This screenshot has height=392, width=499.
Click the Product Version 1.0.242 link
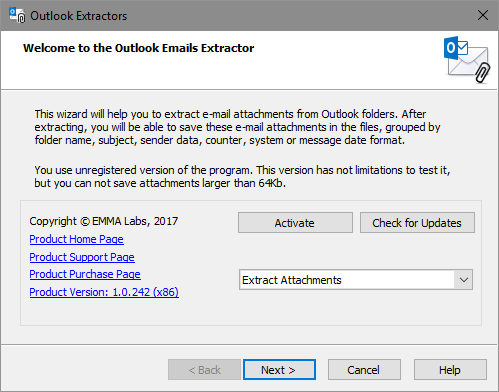(104, 292)
